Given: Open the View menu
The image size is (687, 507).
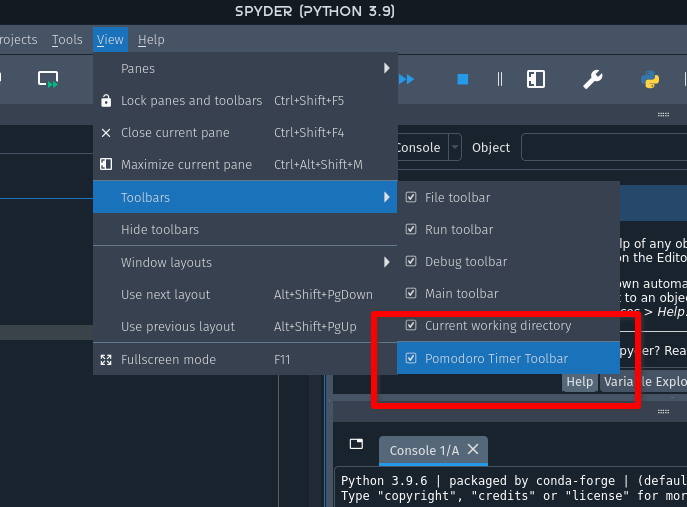Looking at the screenshot, I should click(110, 39).
